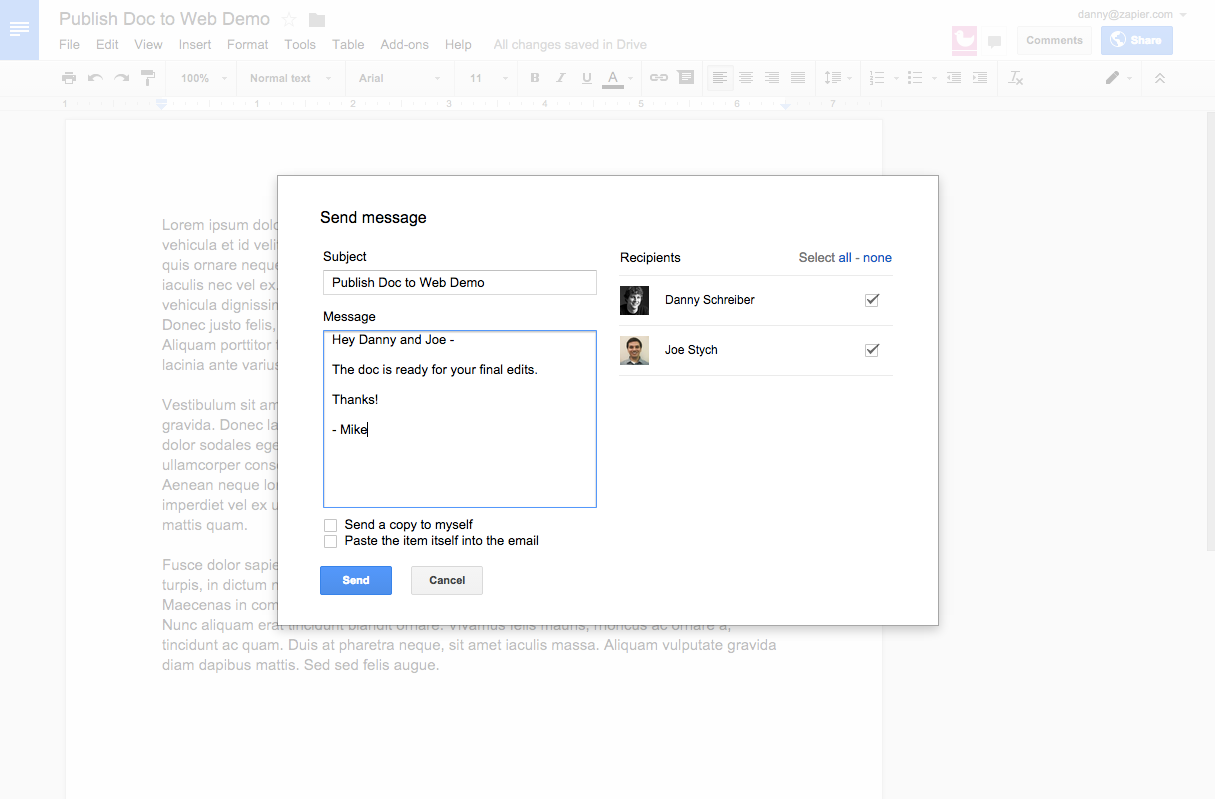1215x799 pixels.
Task: Click the Subject input field
Action: click(460, 282)
